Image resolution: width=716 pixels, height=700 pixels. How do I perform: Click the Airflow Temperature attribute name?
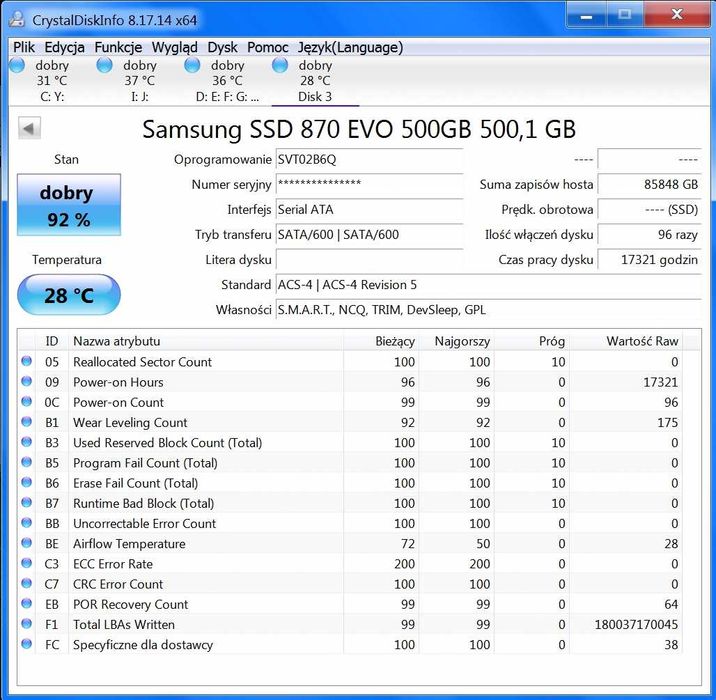pos(129,544)
